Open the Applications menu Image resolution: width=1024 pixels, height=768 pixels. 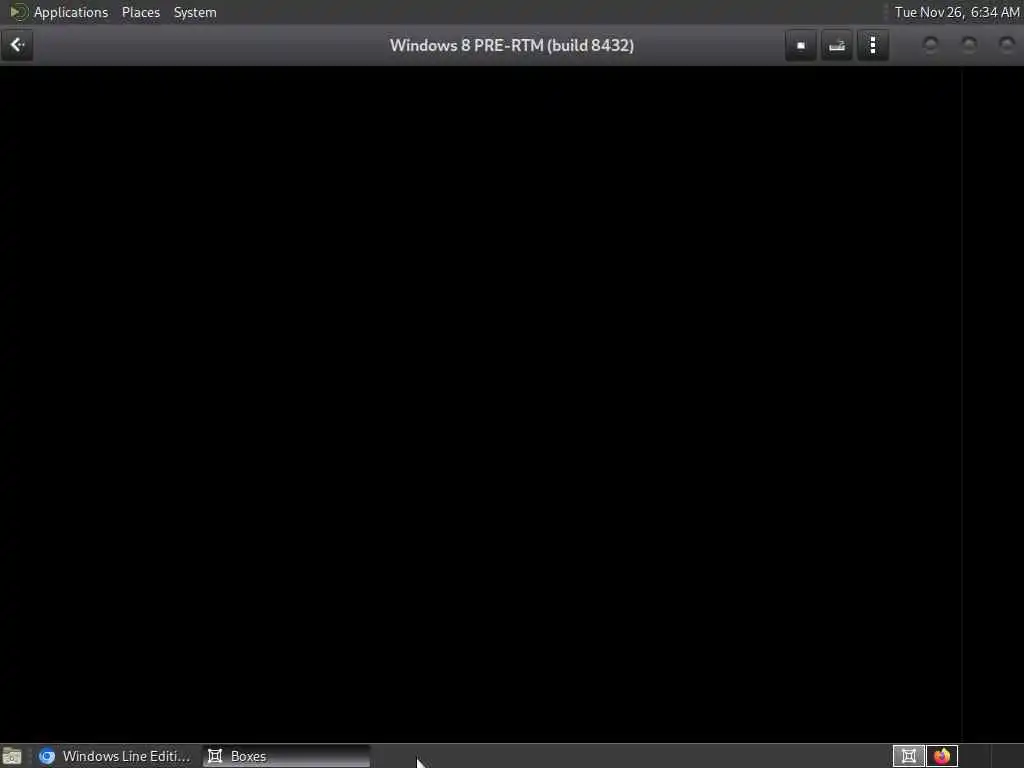tap(71, 12)
